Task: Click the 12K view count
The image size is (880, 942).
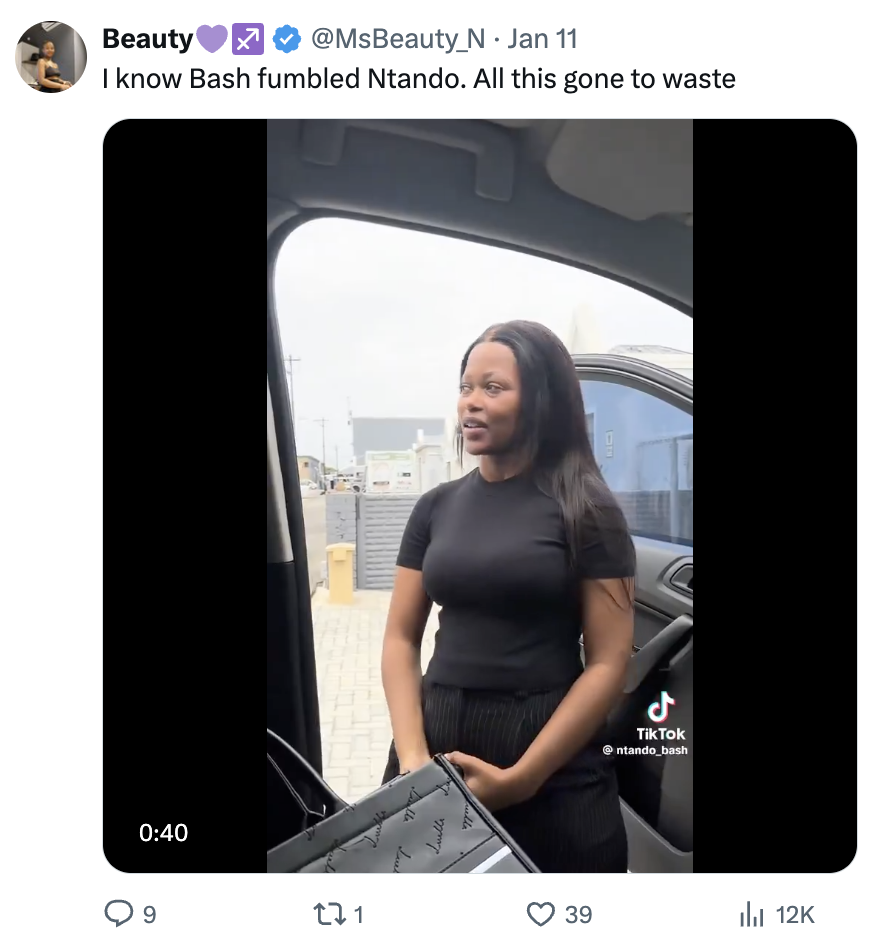Action: point(795,914)
